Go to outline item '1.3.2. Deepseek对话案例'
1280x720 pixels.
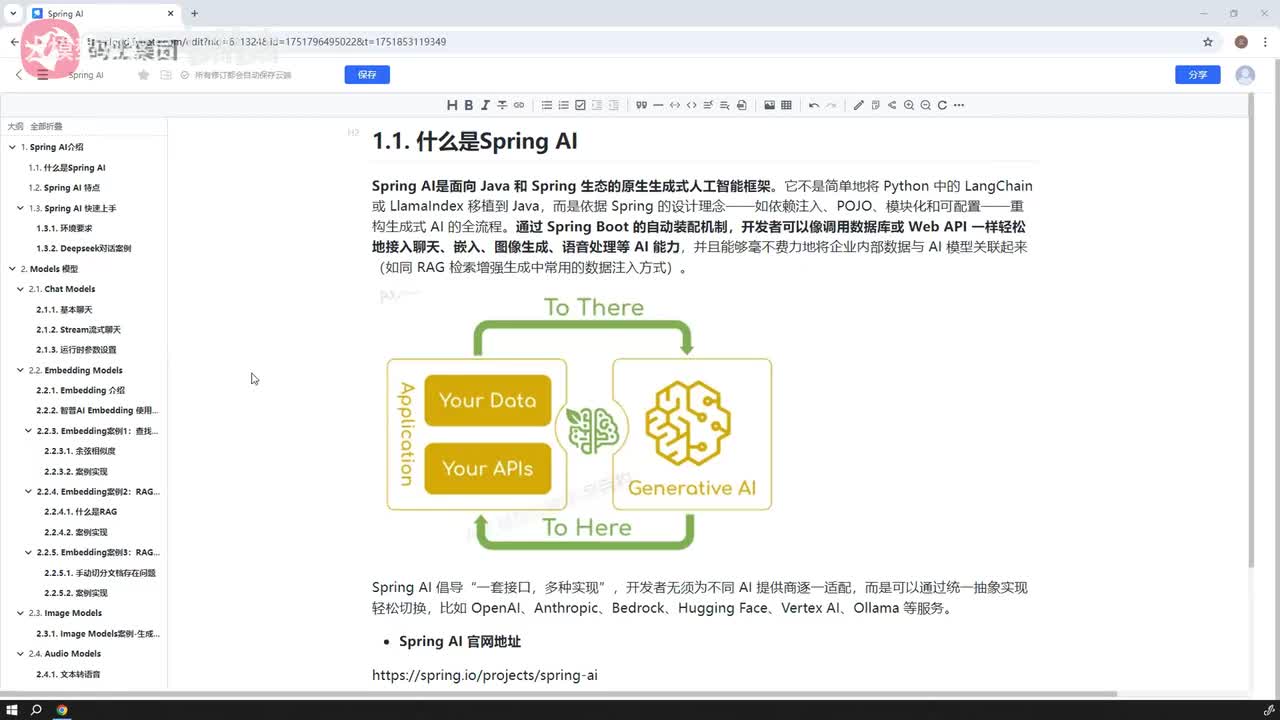84,248
